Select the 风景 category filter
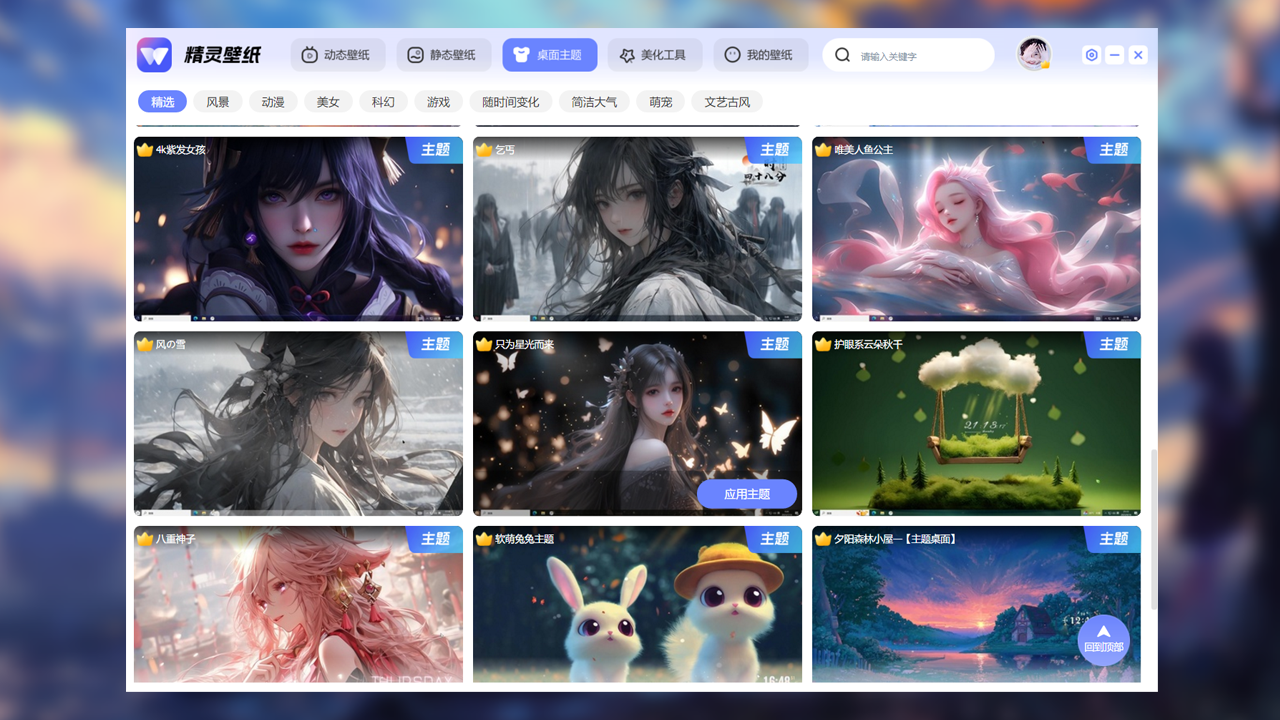Image resolution: width=1280 pixels, height=720 pixels. (x=218, y=102)
